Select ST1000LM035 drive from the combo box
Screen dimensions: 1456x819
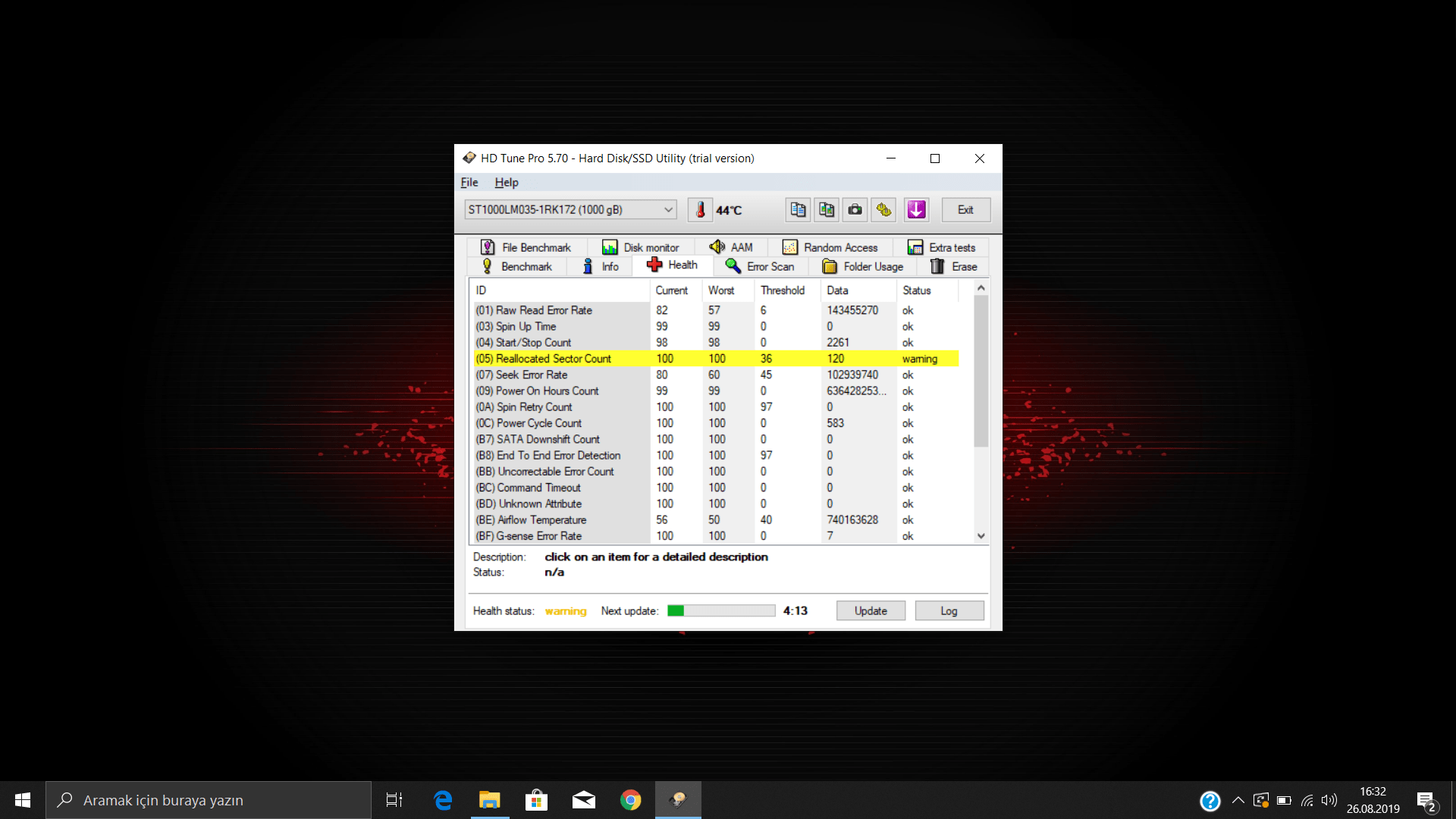(x=561, y=209)
